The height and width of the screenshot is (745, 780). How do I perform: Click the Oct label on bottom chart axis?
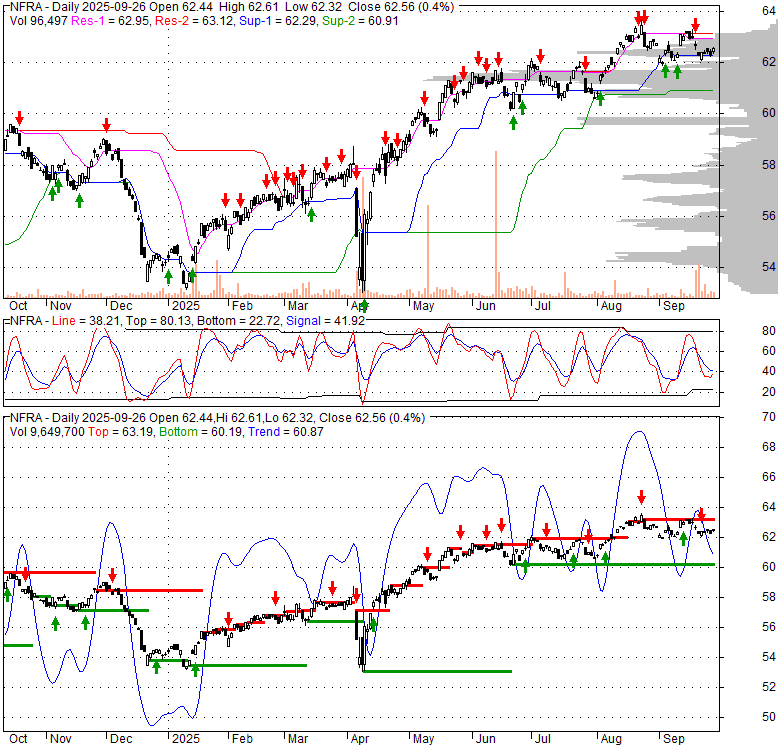(18, 739)
